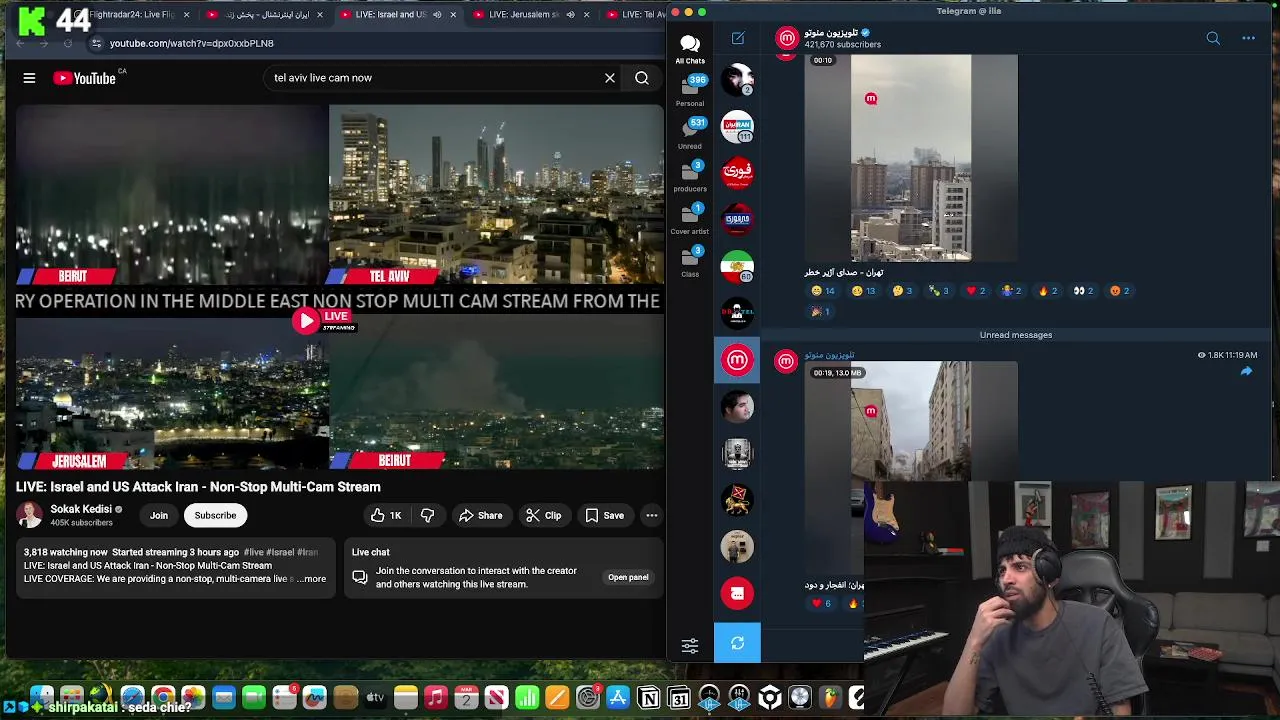Click the Chrome address bar URL

(191, 43)
